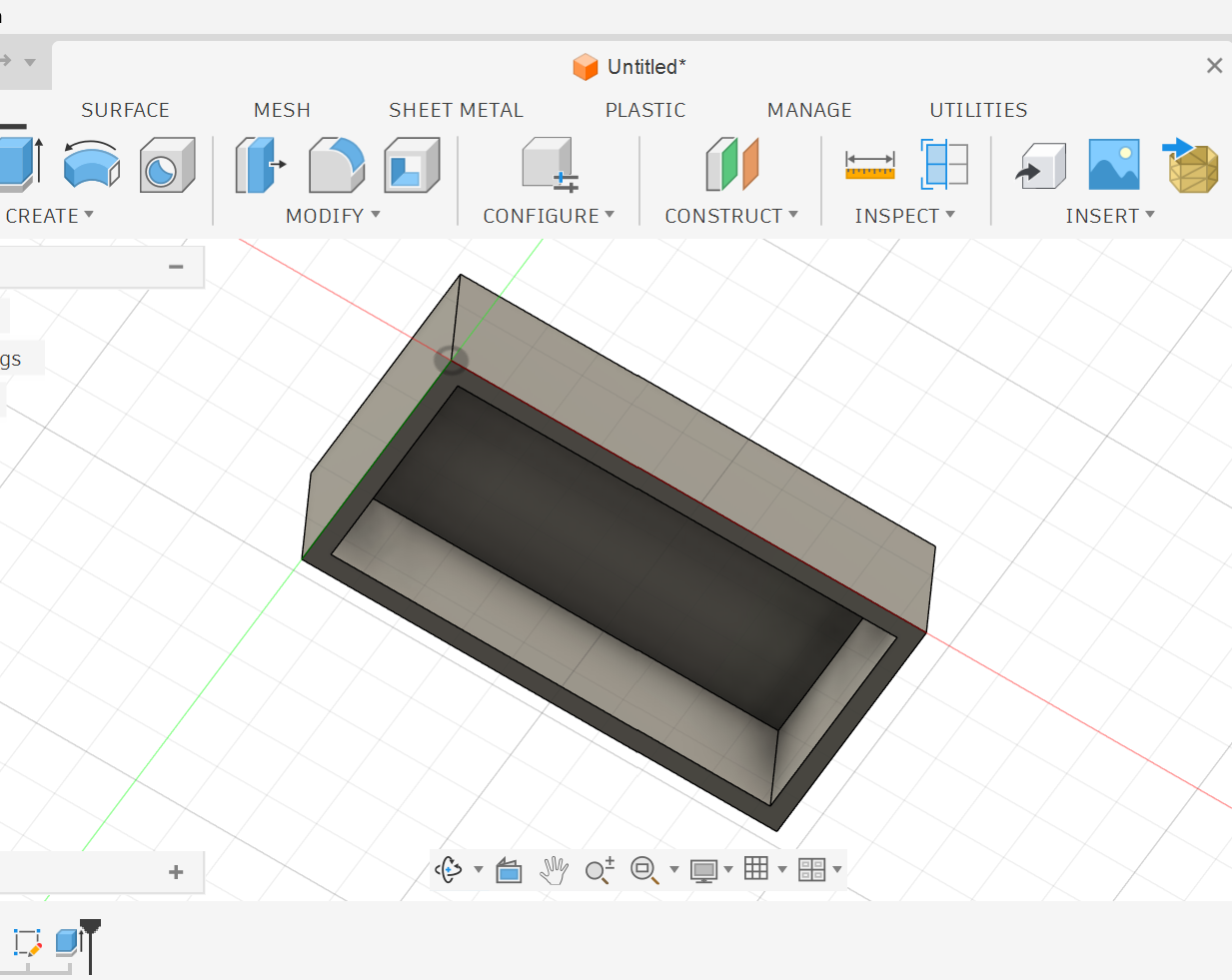Switch to the SHEET METAL tab

[456, 110]
